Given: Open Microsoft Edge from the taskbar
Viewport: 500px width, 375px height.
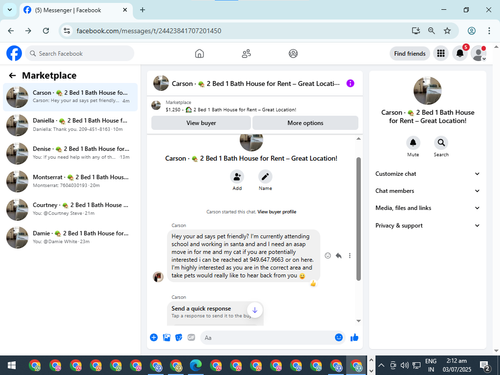Looking at the screenshot, I should click(x=196, y=366).
